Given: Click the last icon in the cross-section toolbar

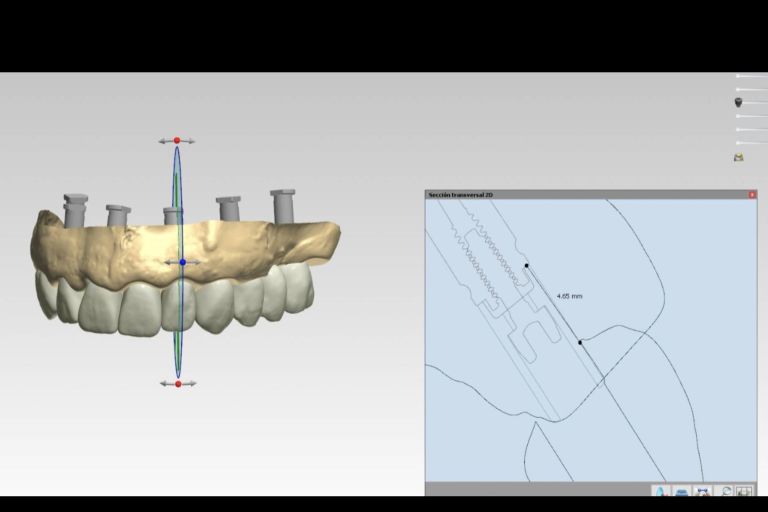Looking at the screenshot, I should 744,491.
